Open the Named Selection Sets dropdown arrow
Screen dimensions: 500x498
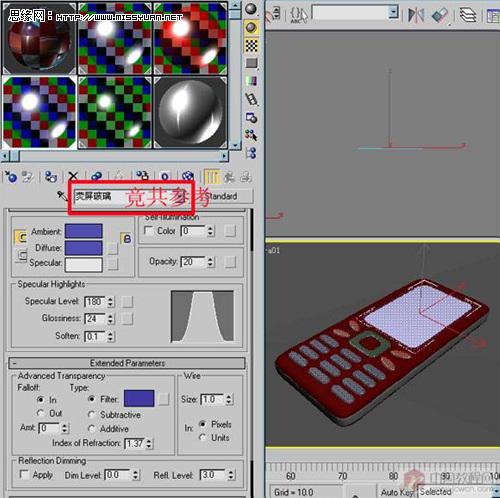[x=394, y=13]
